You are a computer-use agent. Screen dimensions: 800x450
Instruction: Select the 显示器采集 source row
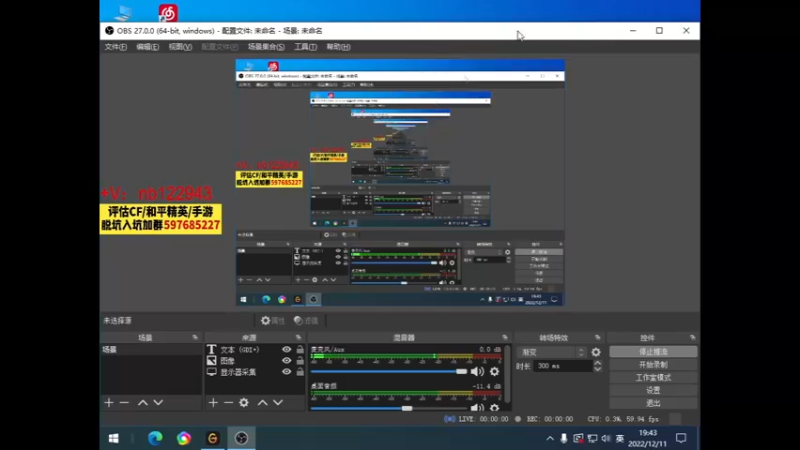tap(255, 372)
